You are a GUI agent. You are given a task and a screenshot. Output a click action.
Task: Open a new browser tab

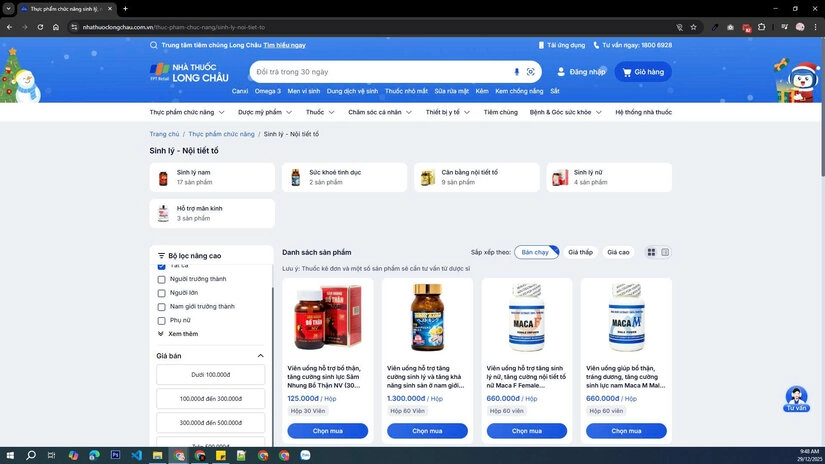click(x=125, y=9)
